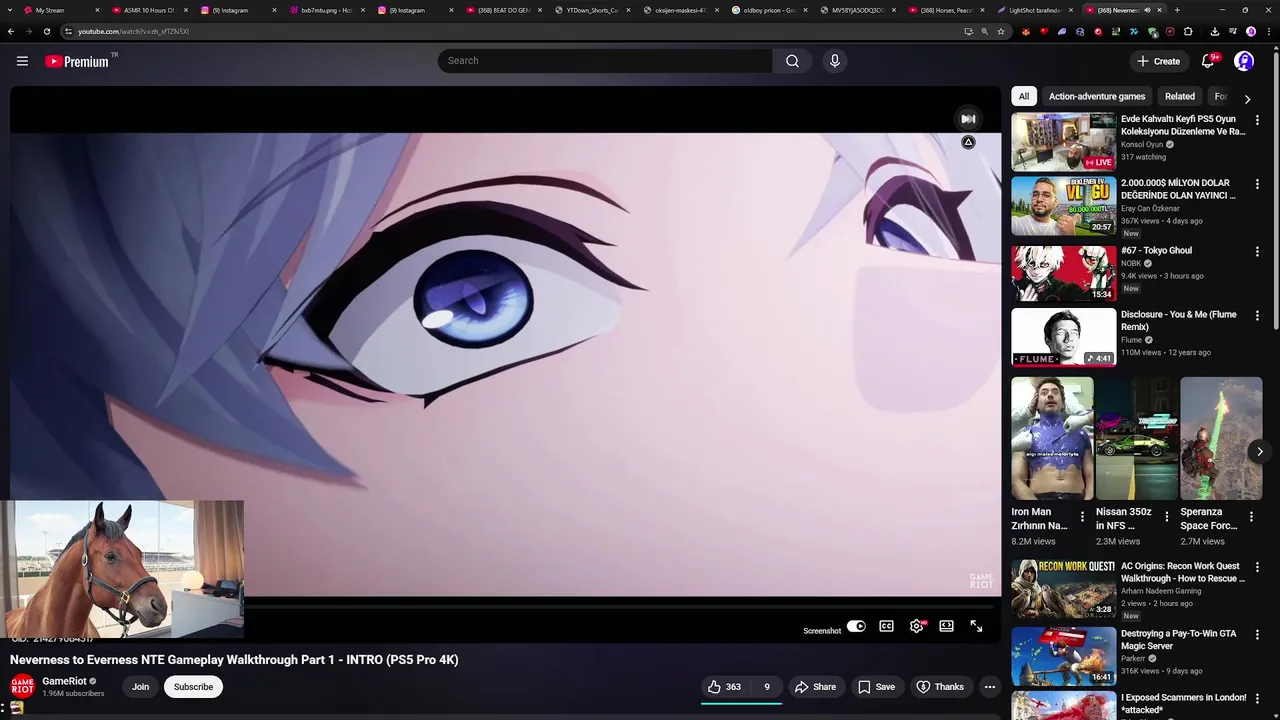The height and width of the screenshot is (720, 1280).
Task: Open Disclosure You & Me title
Action: (1178, 321)
